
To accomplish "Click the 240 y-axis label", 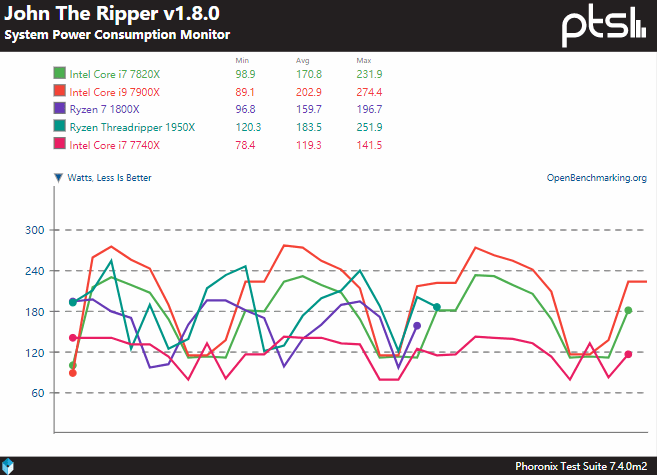I will (35, 271).
